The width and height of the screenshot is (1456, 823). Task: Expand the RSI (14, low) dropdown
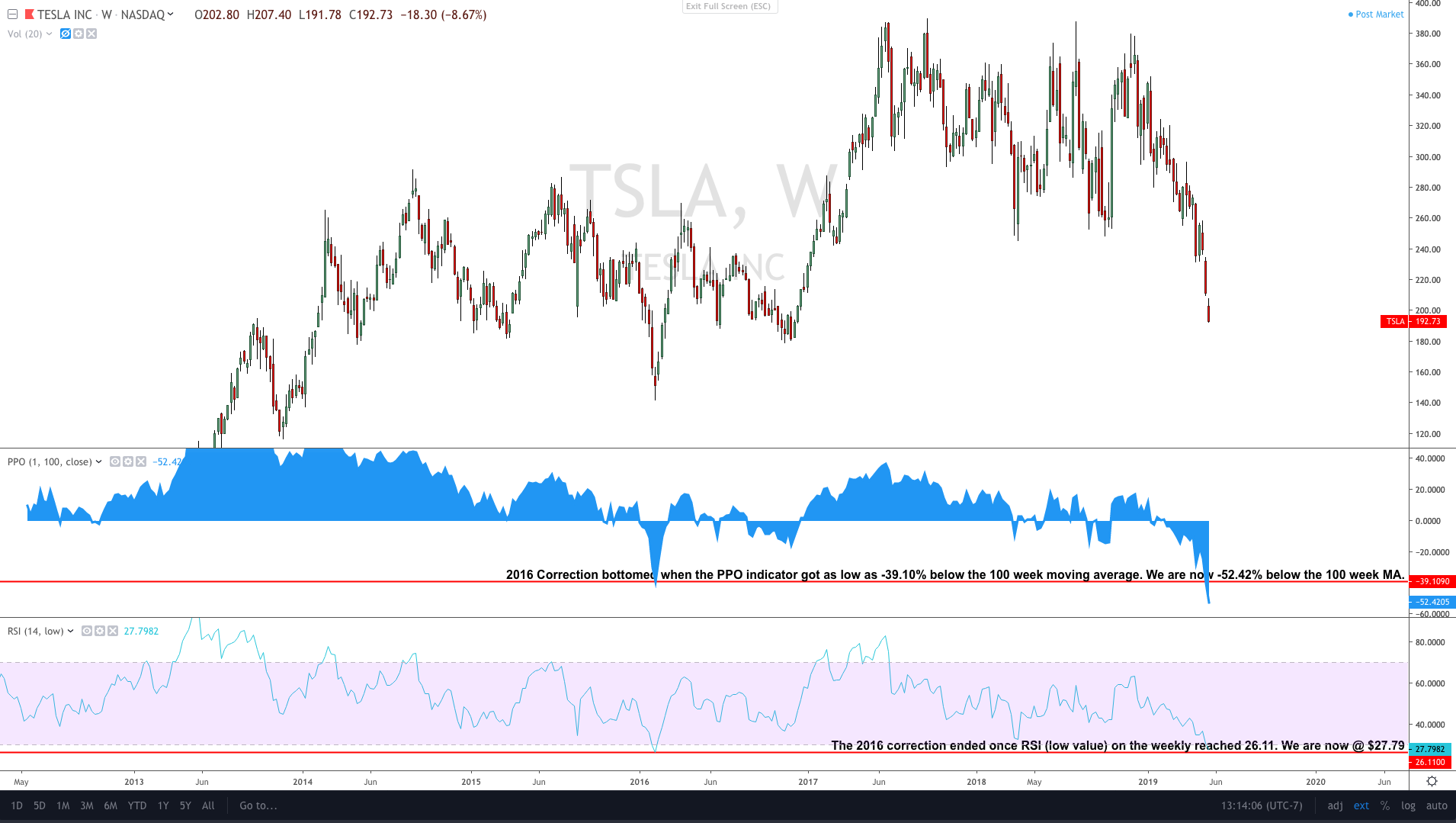point(71,631)
